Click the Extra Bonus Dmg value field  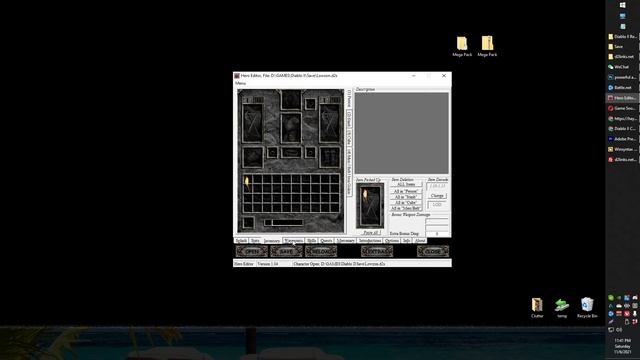tap(437, 234)
